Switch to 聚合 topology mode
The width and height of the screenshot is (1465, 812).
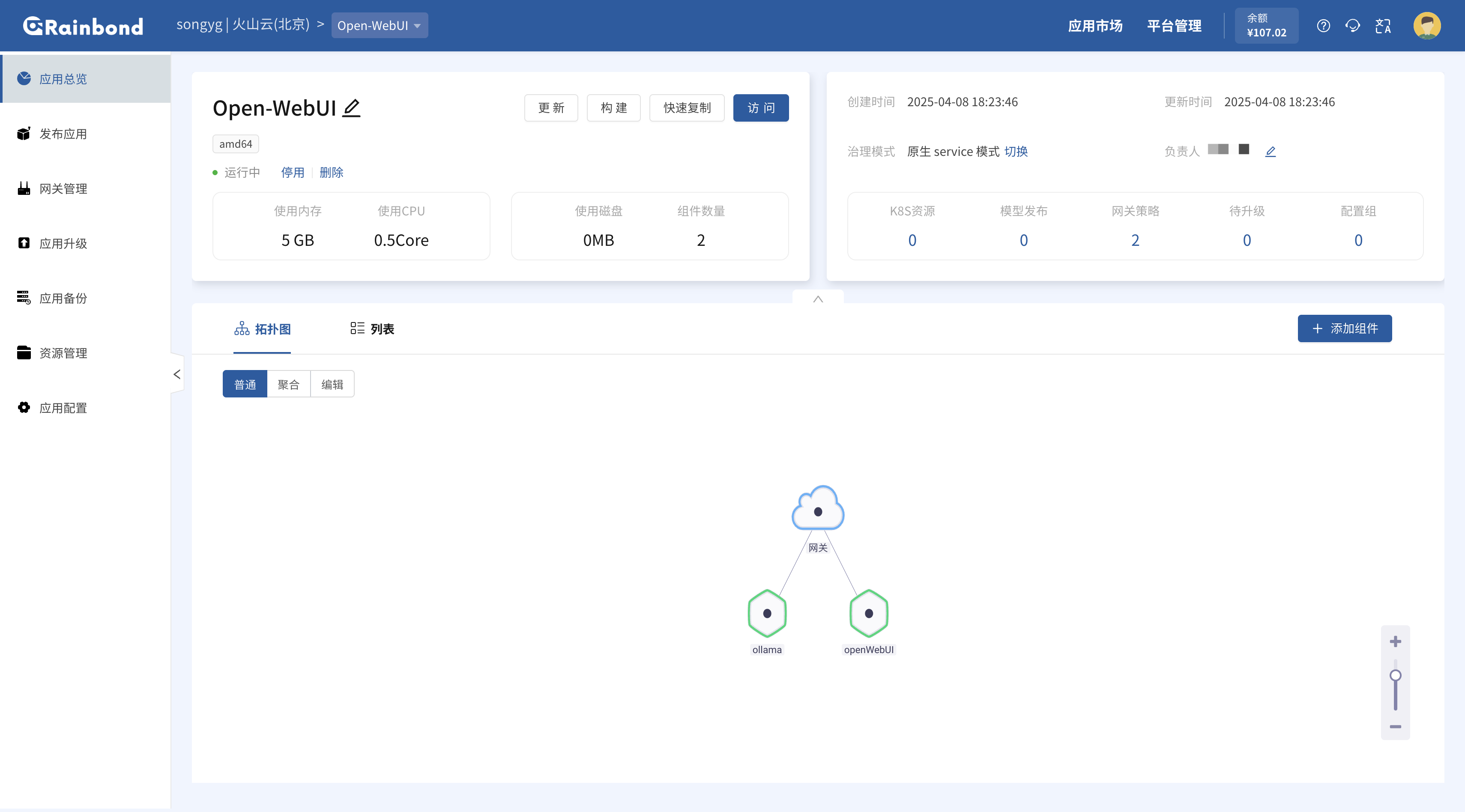pos(288,385)
